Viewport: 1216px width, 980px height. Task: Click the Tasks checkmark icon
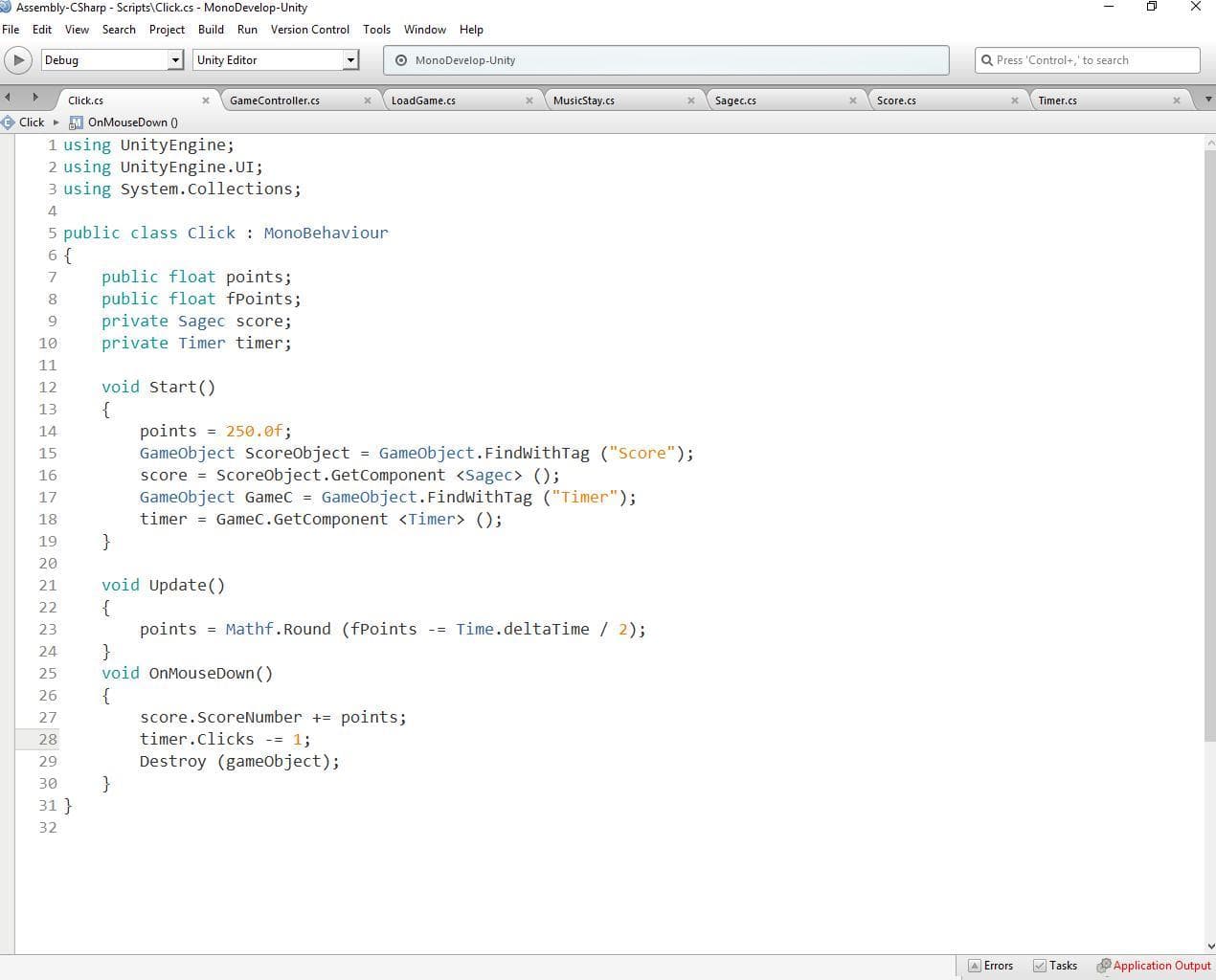point(1039,966)
